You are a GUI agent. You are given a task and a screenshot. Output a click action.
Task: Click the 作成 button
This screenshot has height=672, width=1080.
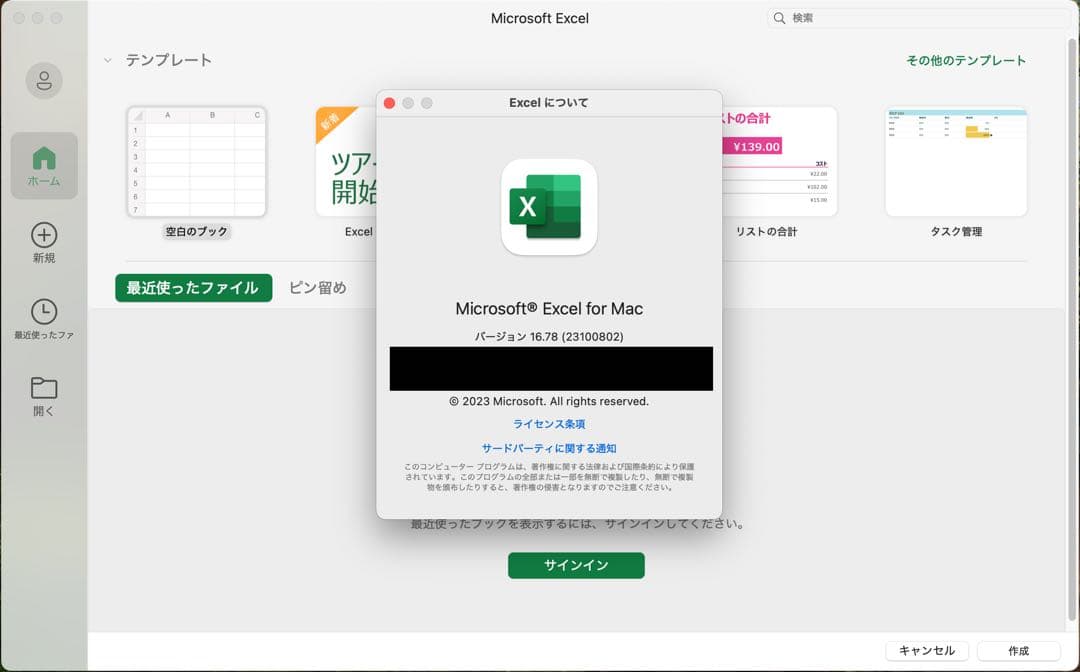click(1019, 651)
